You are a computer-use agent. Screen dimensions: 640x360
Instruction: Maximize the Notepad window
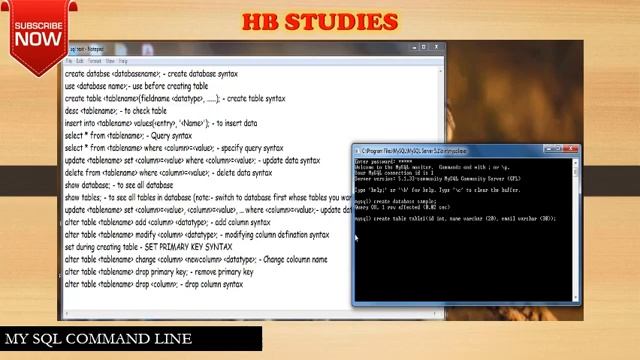(424, 47)
